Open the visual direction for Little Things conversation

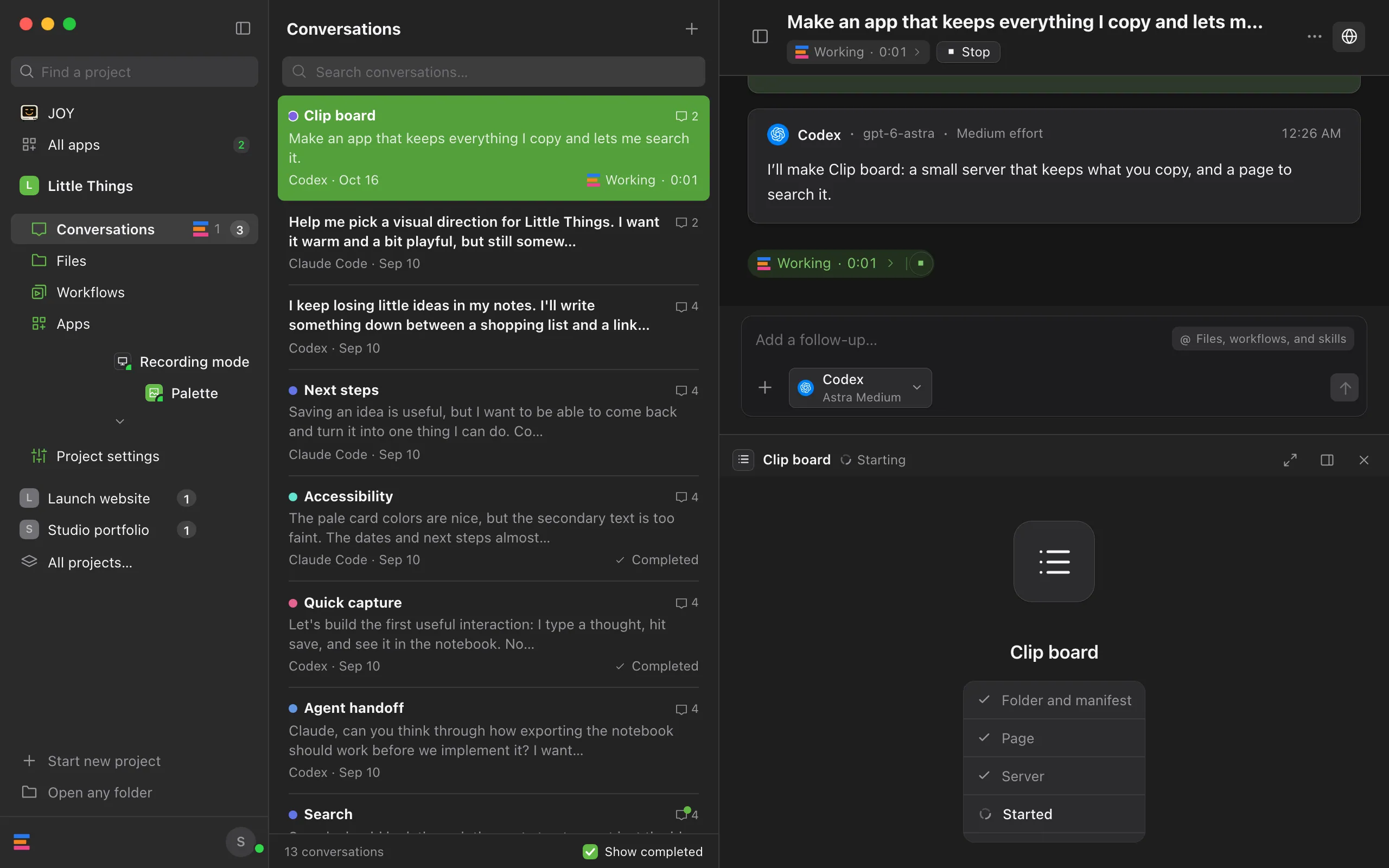493,243
